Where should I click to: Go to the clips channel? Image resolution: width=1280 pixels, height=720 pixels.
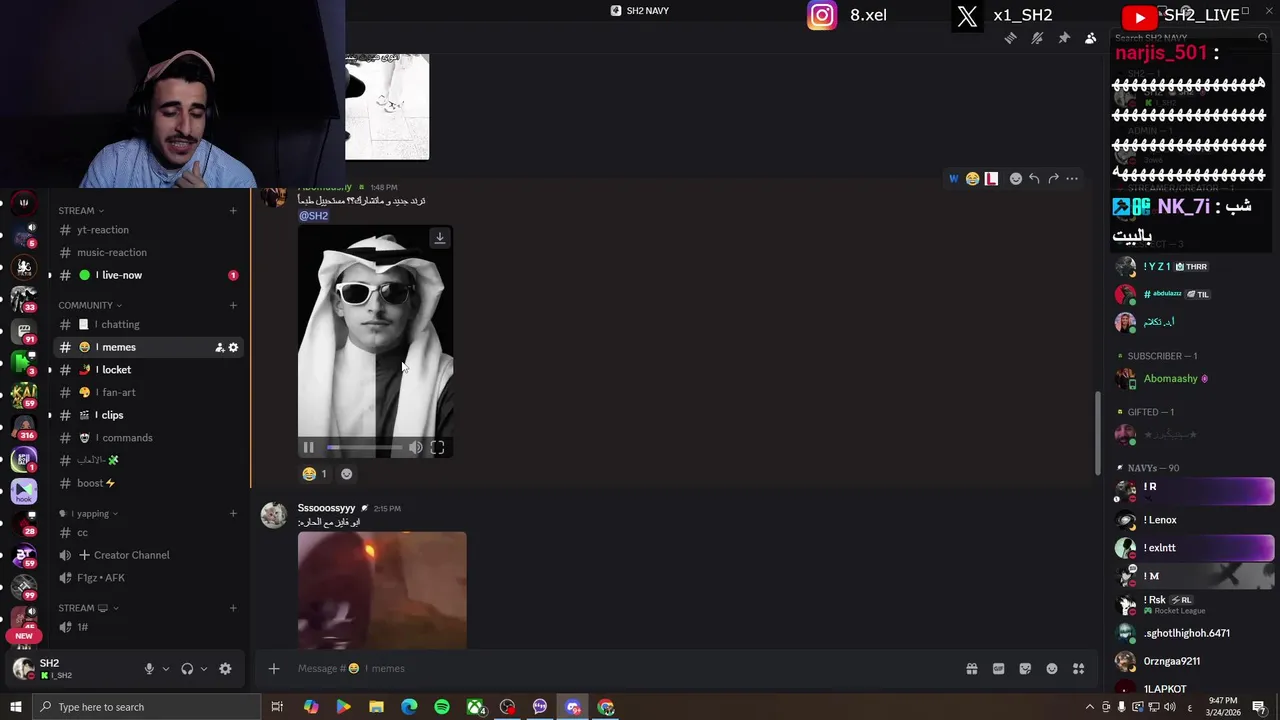click(x=148, y=415)
